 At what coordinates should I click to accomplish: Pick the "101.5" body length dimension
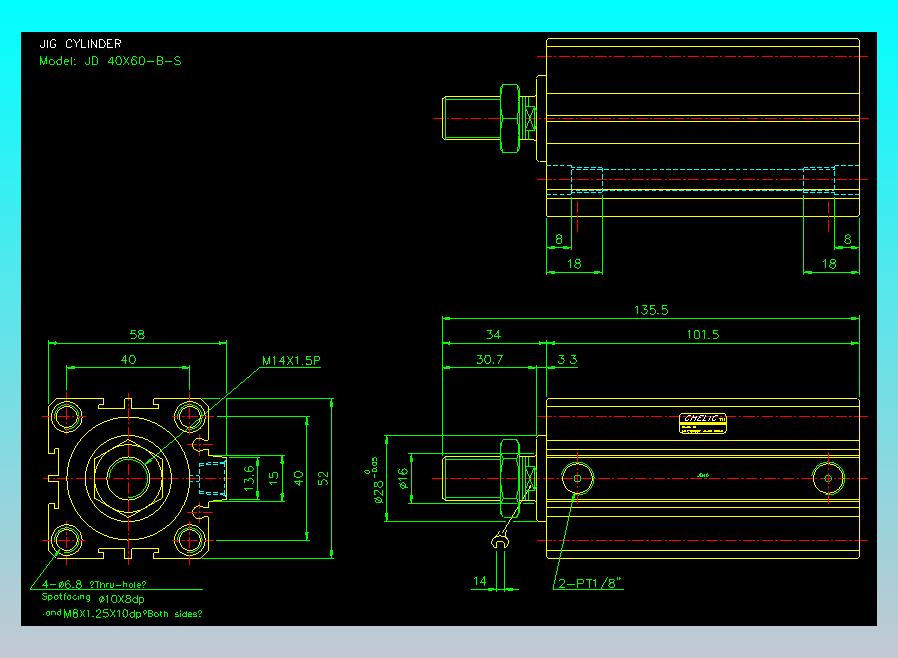703,334
